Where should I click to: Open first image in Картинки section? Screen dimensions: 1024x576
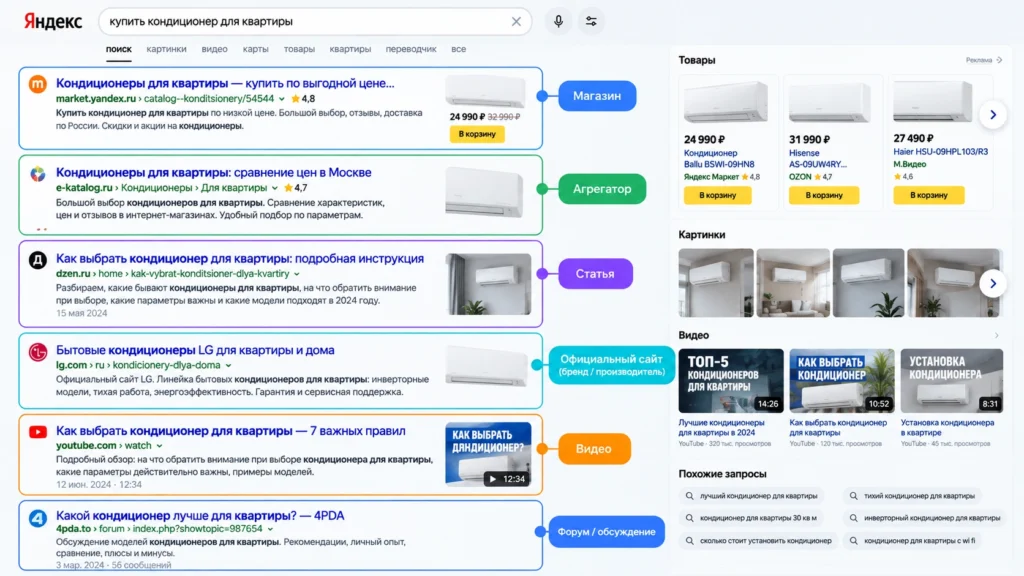pos(716,283)
